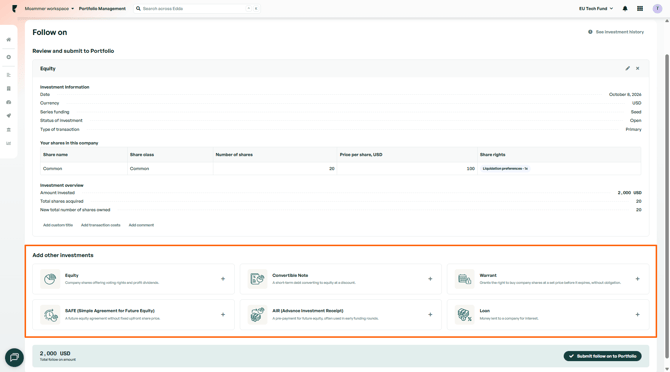Click the AIR card icon
Screen dimensions: 670x372
click(x=257, y=315)
